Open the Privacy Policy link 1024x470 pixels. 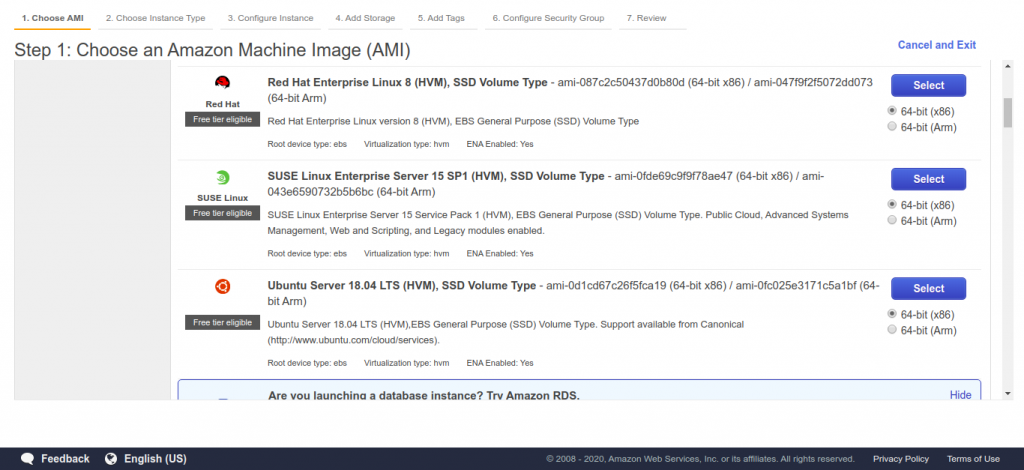(901, 458)
